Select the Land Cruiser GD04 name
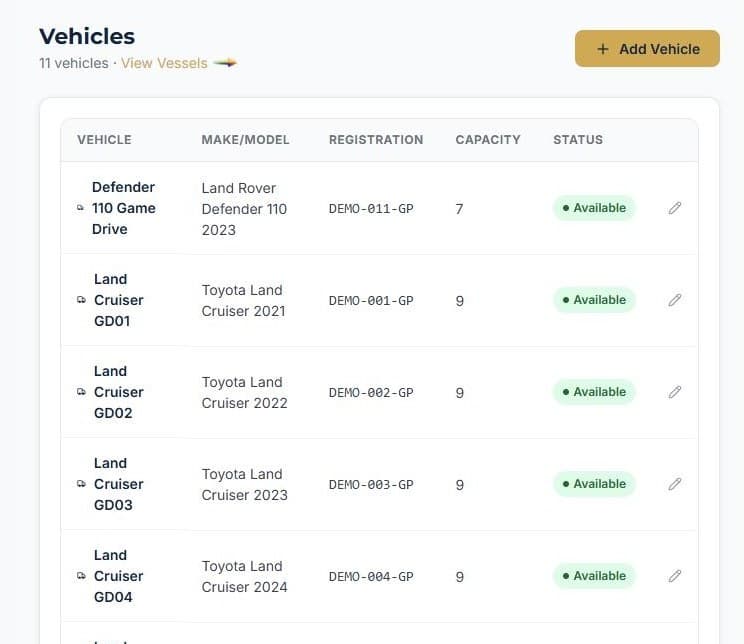 (119, 576)
